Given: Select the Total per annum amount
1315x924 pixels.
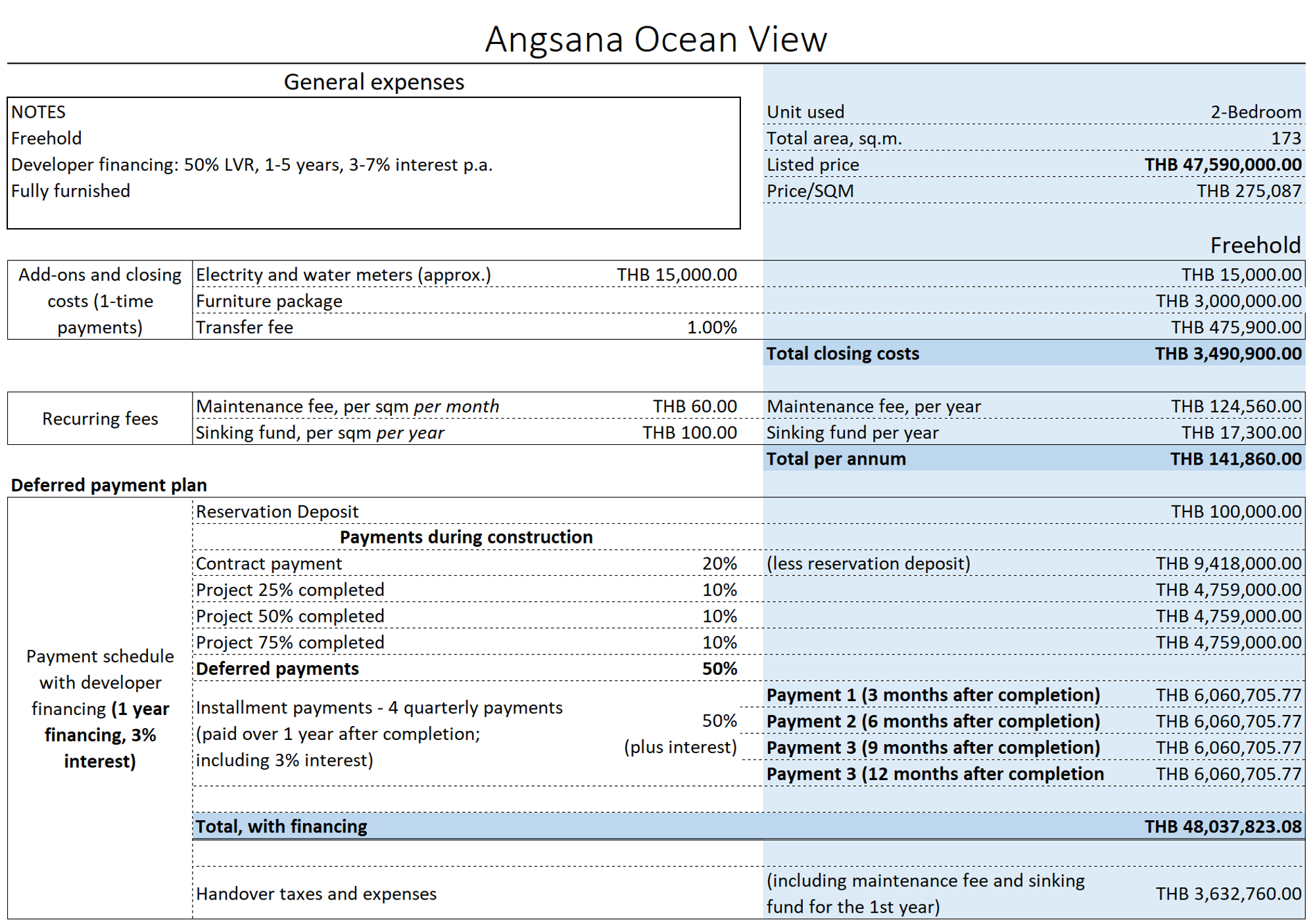Looking at the screenshot, I should click(1235, 459).
